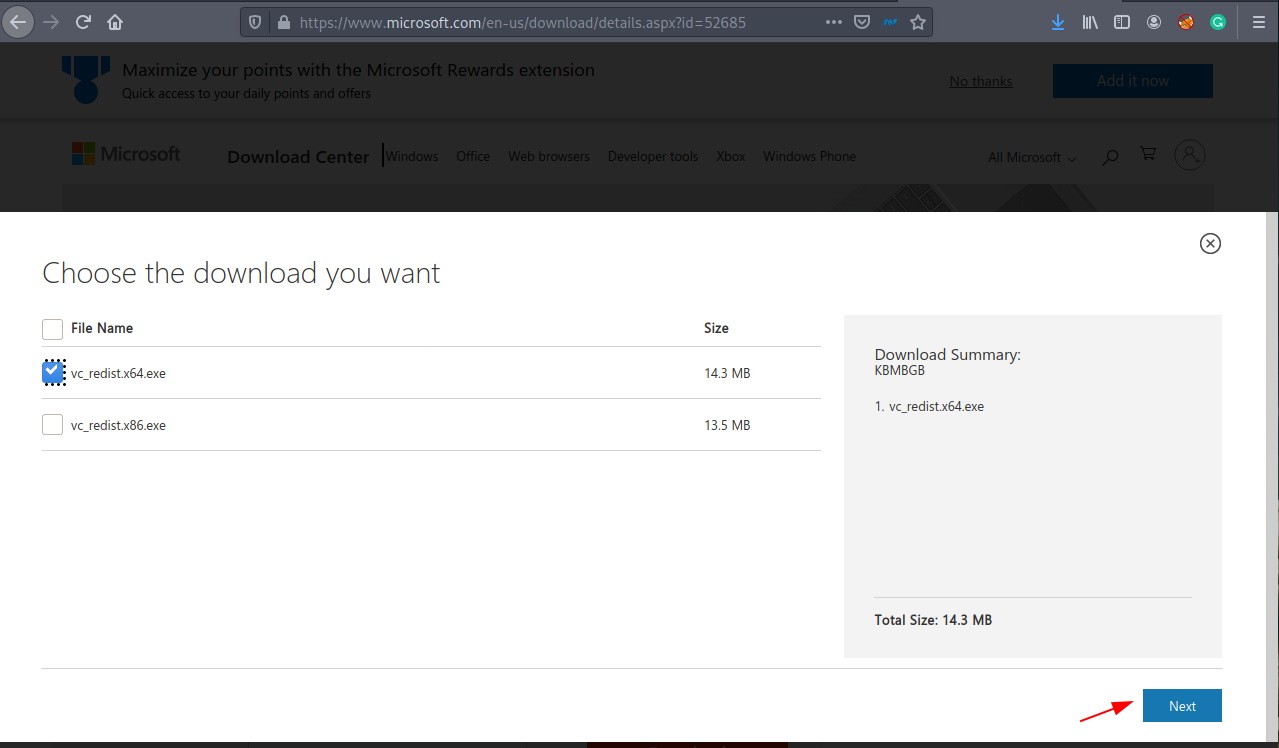Reload the current page
Screen dimensions: 1279x748
click(x=83, y=21)
